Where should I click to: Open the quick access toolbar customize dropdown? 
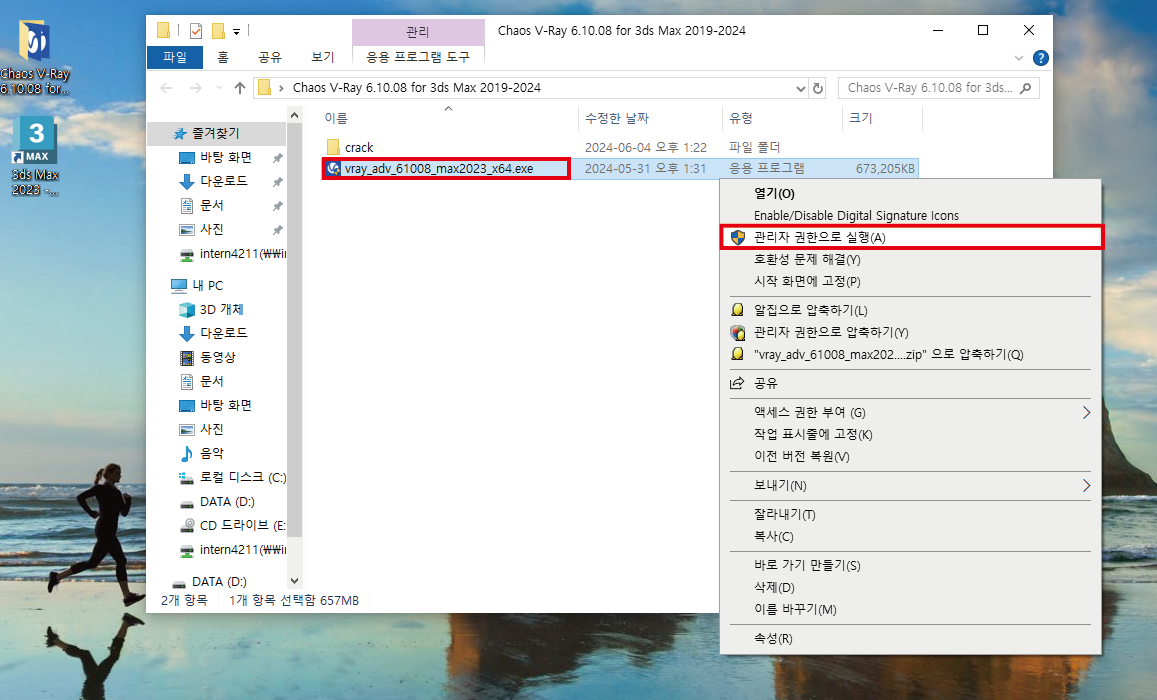[x=237, y=31]
